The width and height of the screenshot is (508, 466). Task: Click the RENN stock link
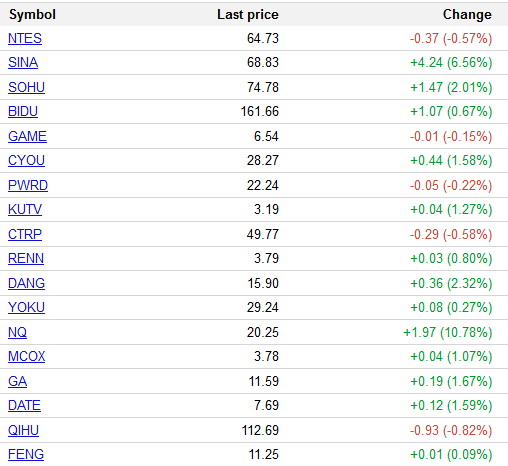26,258
